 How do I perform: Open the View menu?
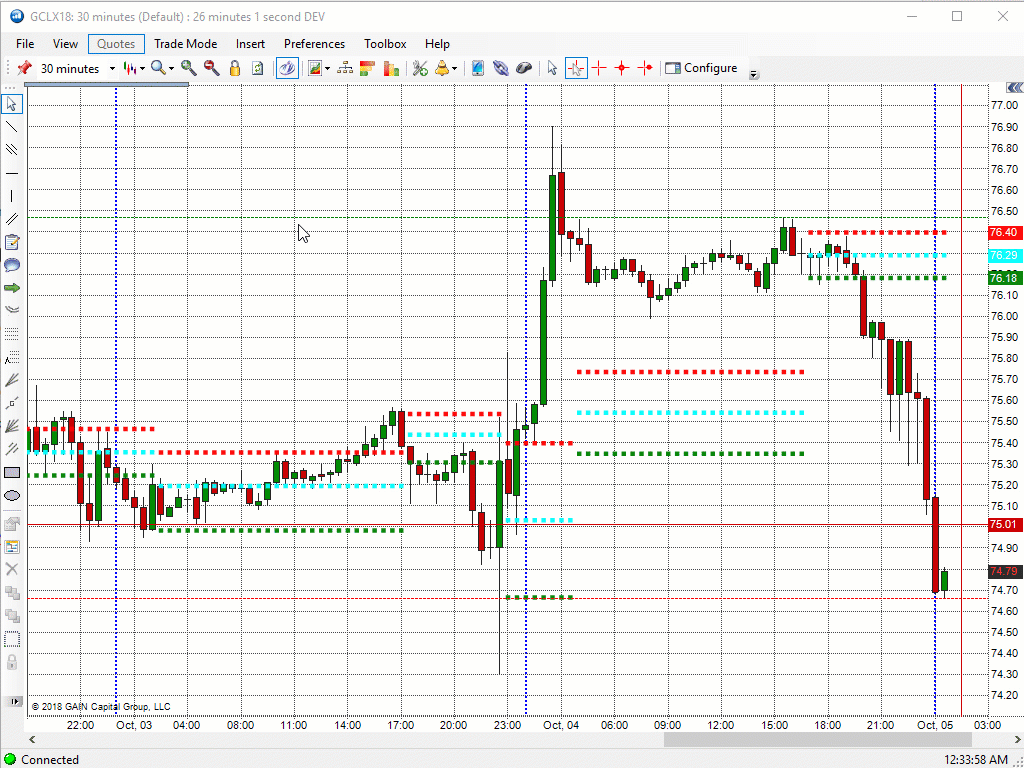[x=65, y=44]
